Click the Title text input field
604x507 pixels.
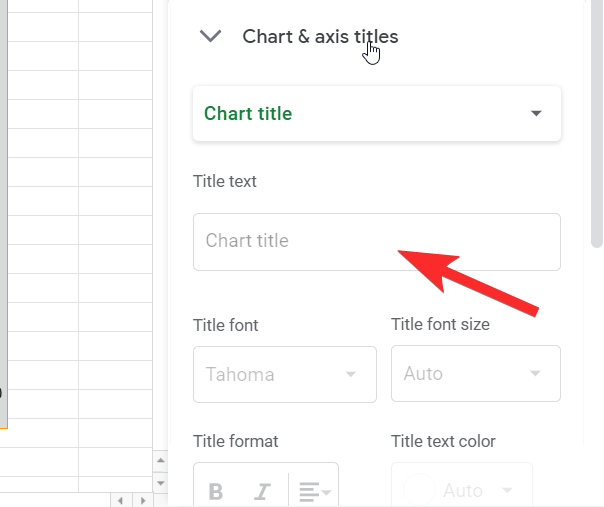pyautogui.click(x=376, y=241)
